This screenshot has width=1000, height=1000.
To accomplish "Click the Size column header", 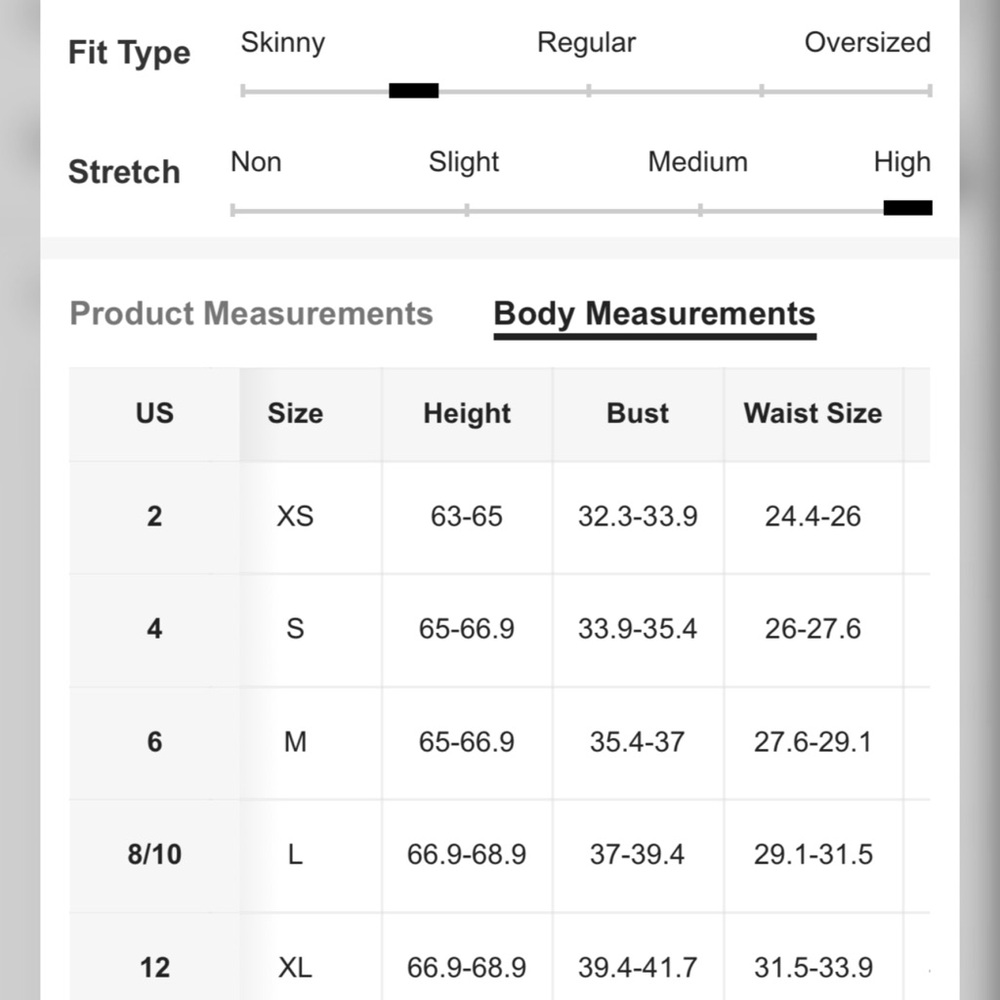I will click(x=295, y=413).
